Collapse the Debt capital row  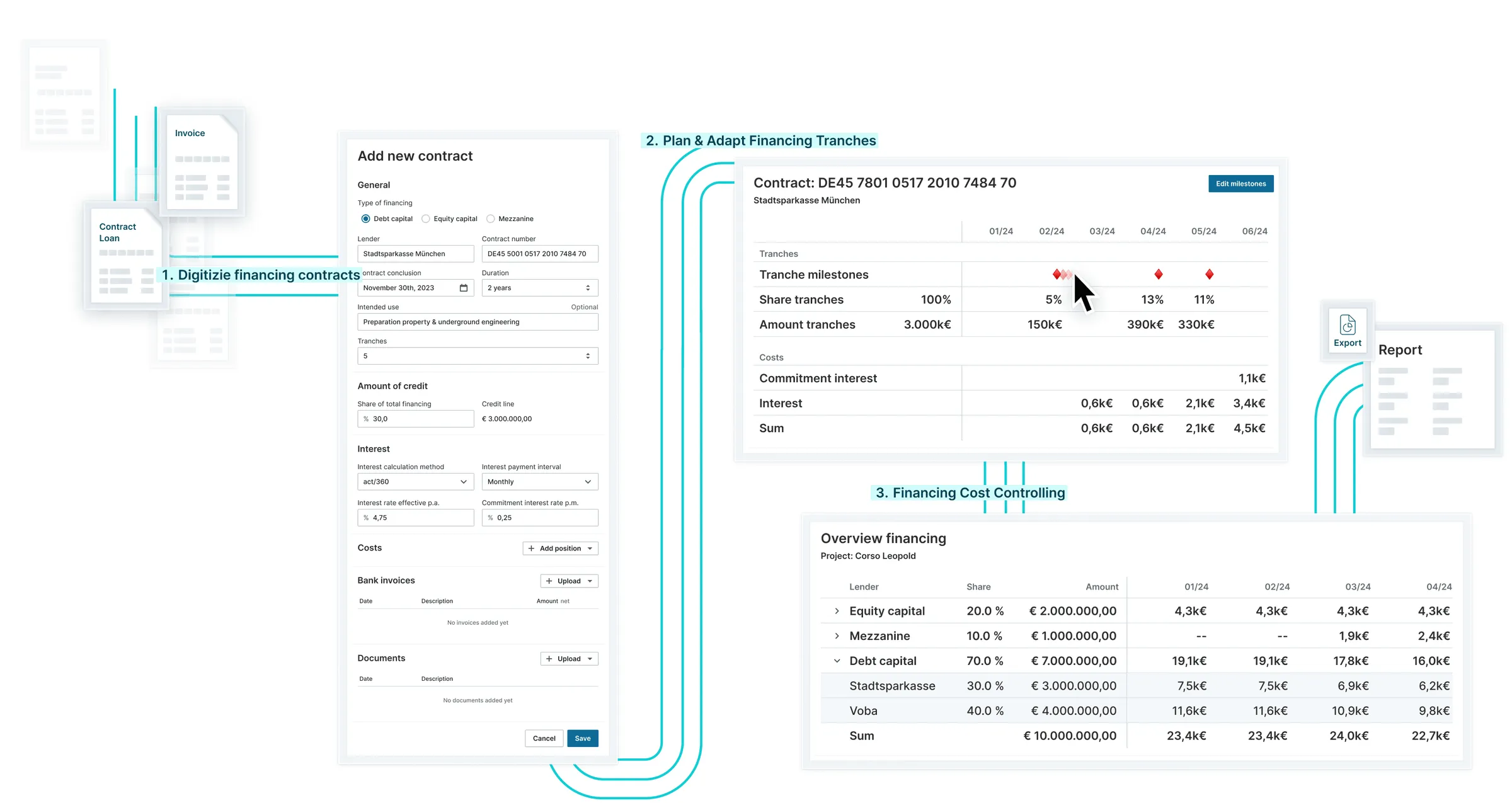click(x=837, y=661)
